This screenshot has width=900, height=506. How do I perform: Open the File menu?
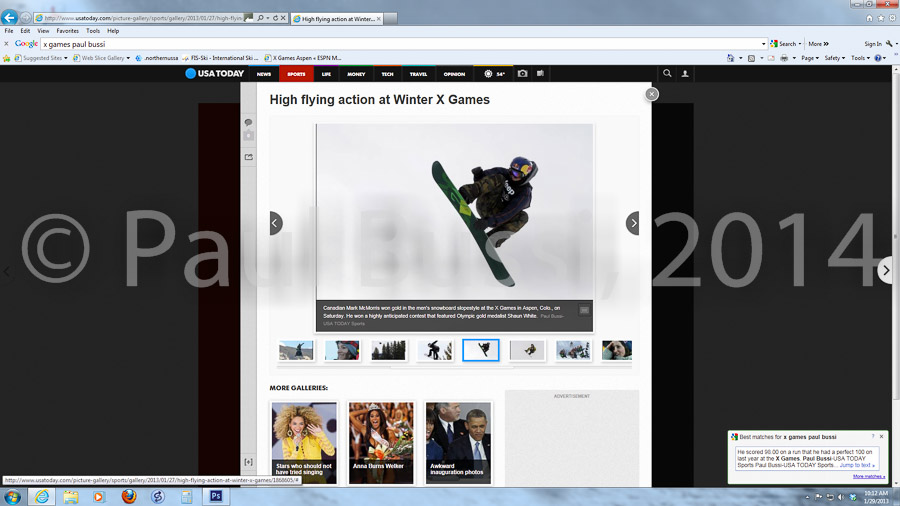[9, 31]
